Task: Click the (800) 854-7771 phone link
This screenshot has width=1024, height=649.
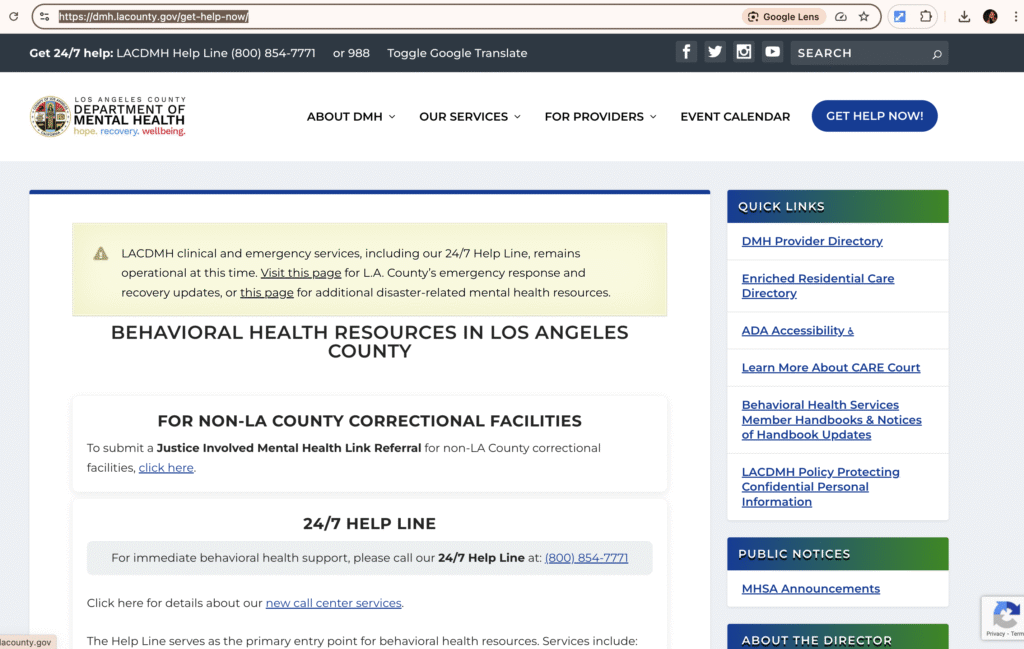Action: click(x=586, y=558)
